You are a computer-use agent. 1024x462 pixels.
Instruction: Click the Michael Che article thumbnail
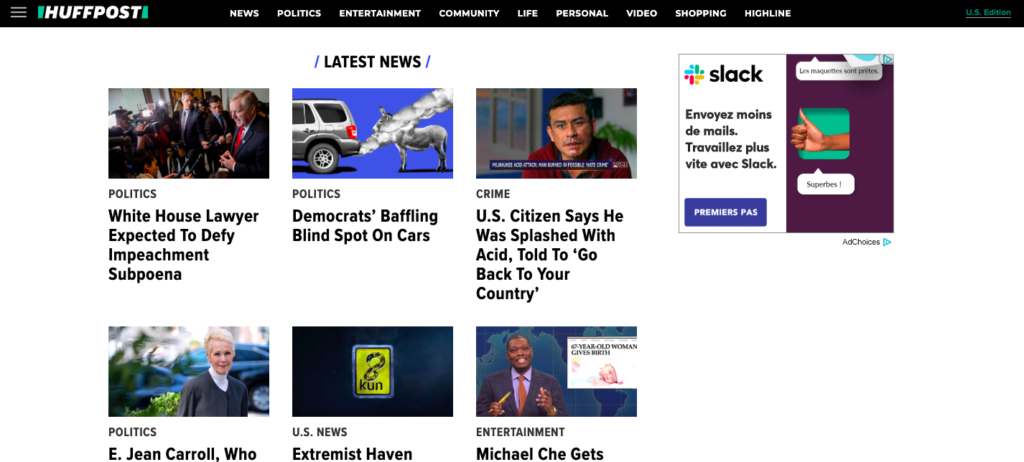coord(556,371)
